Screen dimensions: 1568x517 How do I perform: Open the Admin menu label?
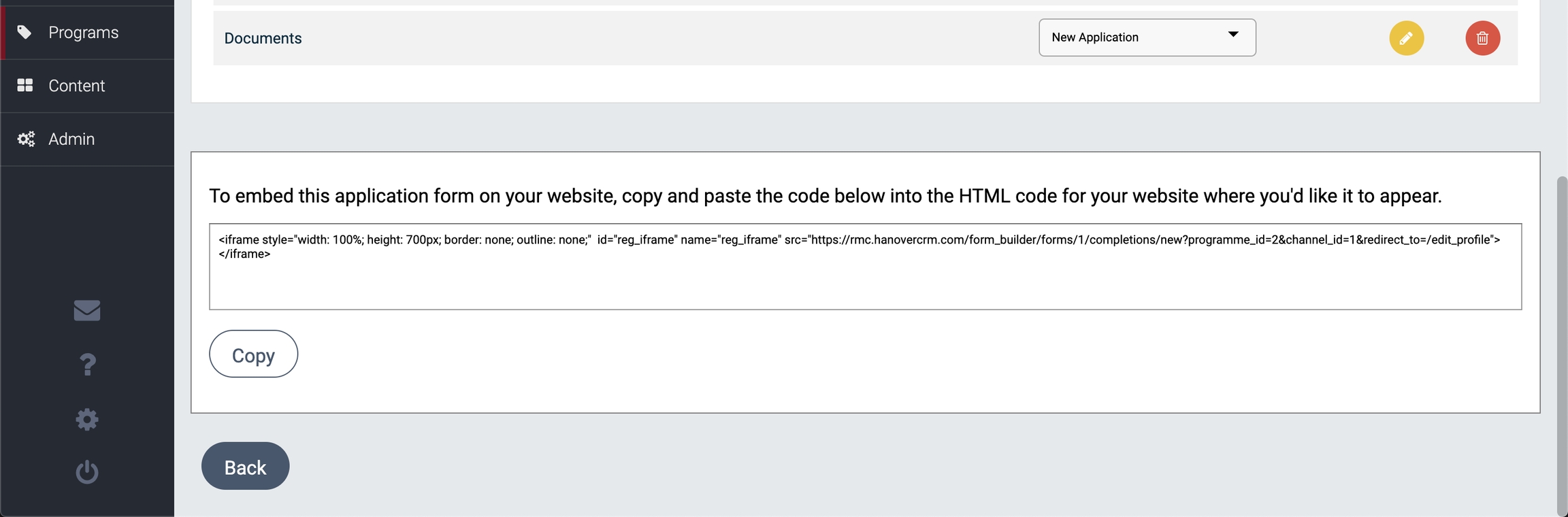(71, 139)
